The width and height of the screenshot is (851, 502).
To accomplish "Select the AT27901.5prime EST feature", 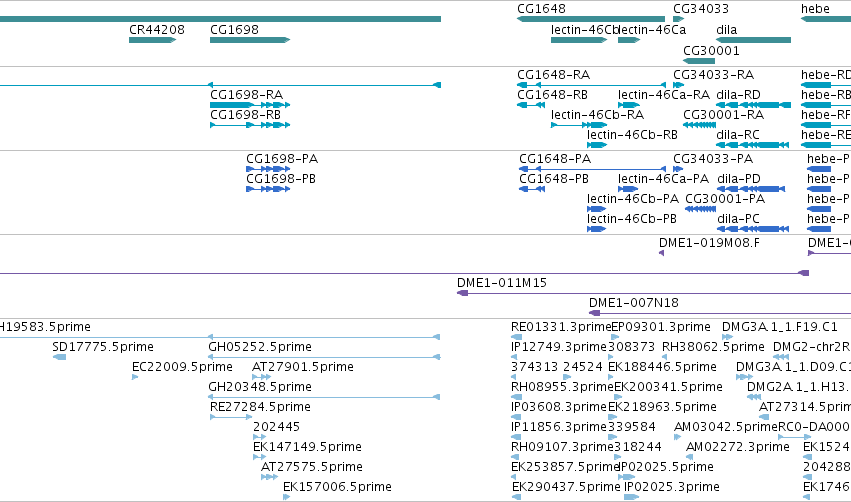I will tap(262, 377).
